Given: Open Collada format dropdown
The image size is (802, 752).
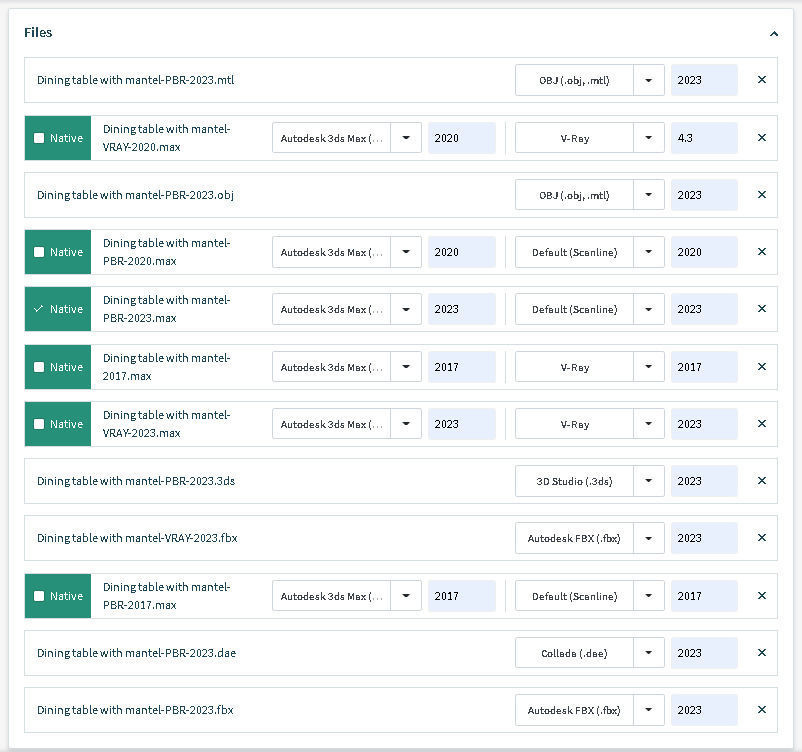Looking at the screenshot, I should 649,653.
